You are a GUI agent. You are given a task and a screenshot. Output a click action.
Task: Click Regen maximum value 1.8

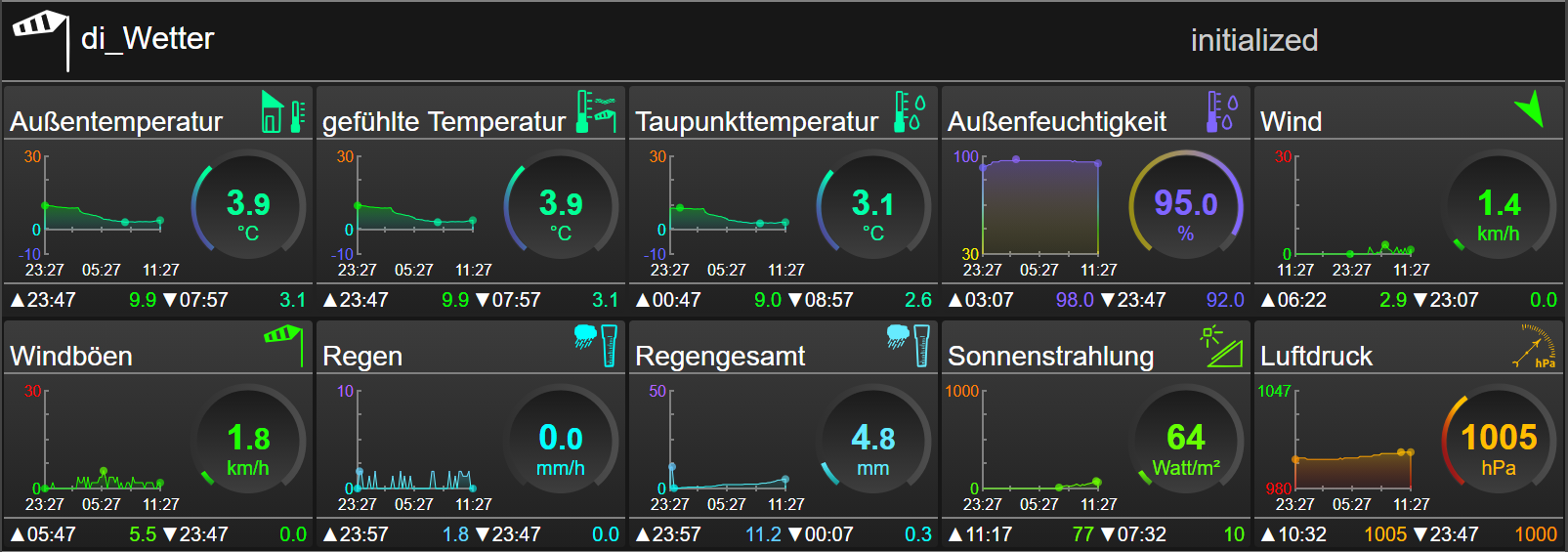(x=455, y=534)
